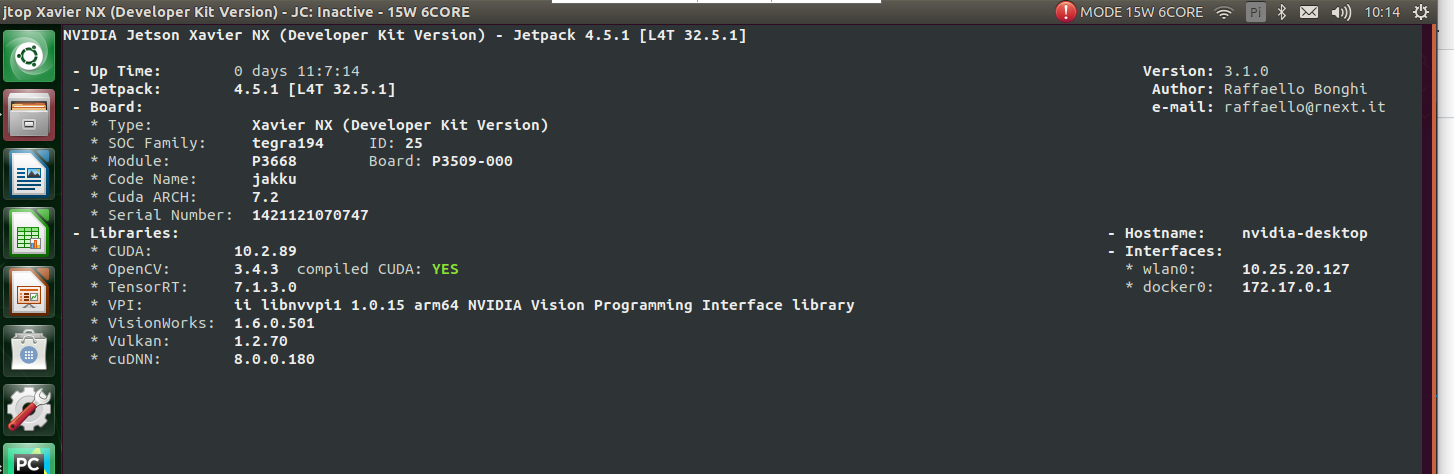Open MODE 15W 6CORE power menu

point(1141,12)
